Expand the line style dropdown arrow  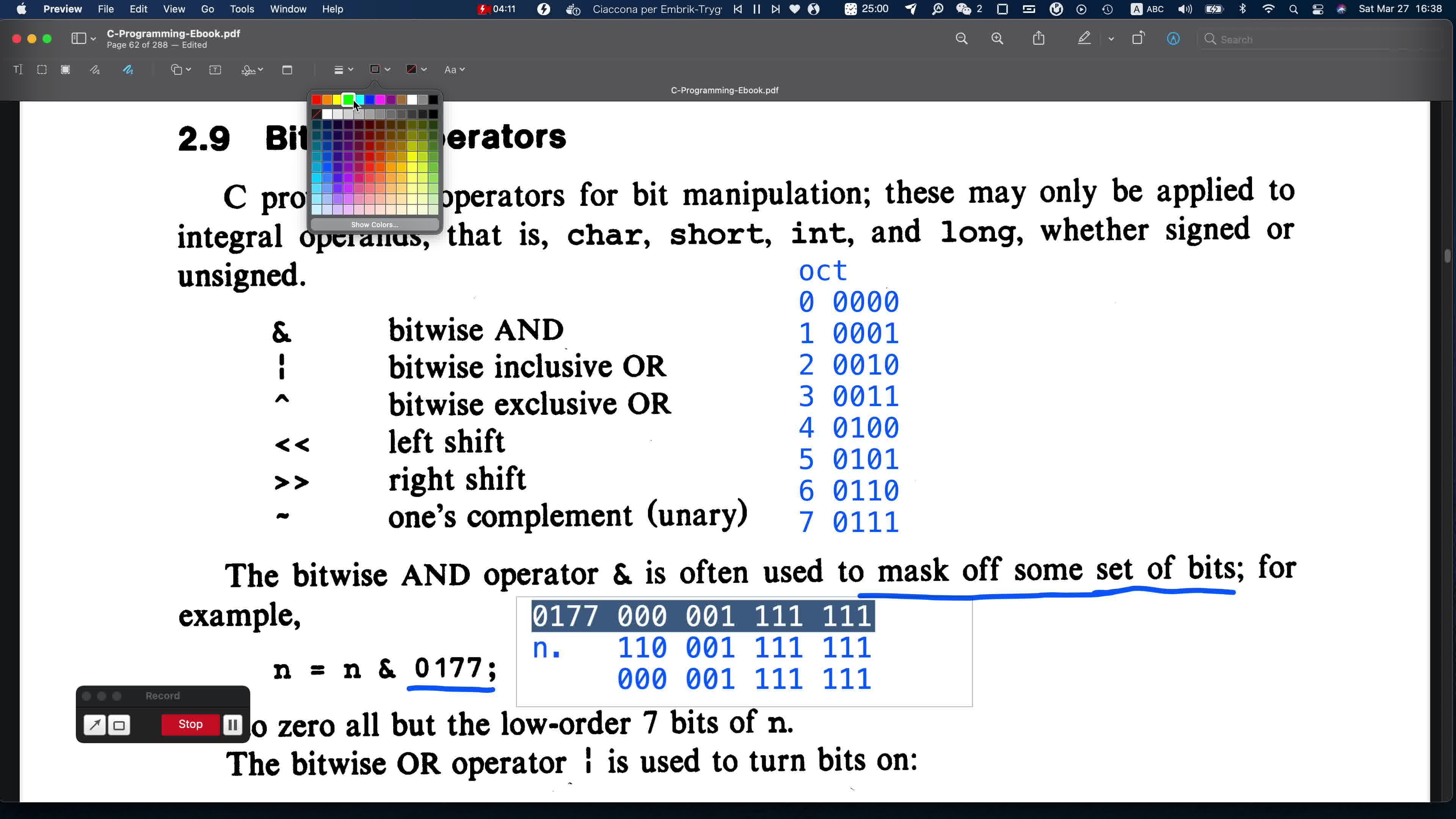click(351, 69)
